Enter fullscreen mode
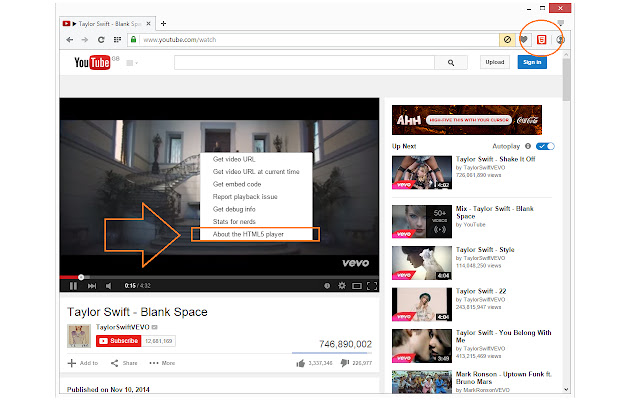 pos(372,286)
